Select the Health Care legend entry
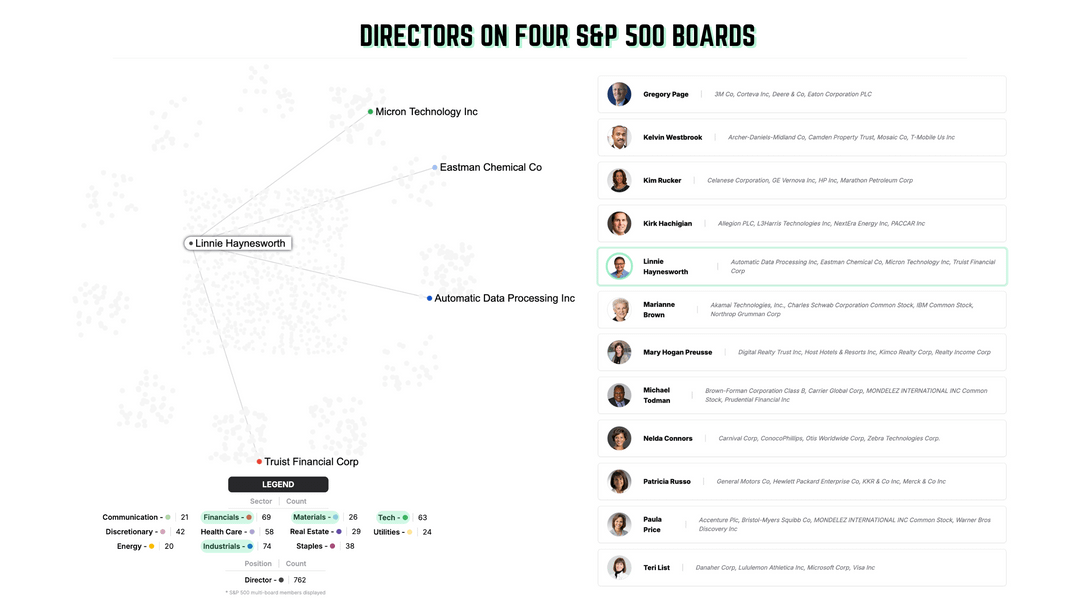1080x607 pixels. tap(226, 532)
